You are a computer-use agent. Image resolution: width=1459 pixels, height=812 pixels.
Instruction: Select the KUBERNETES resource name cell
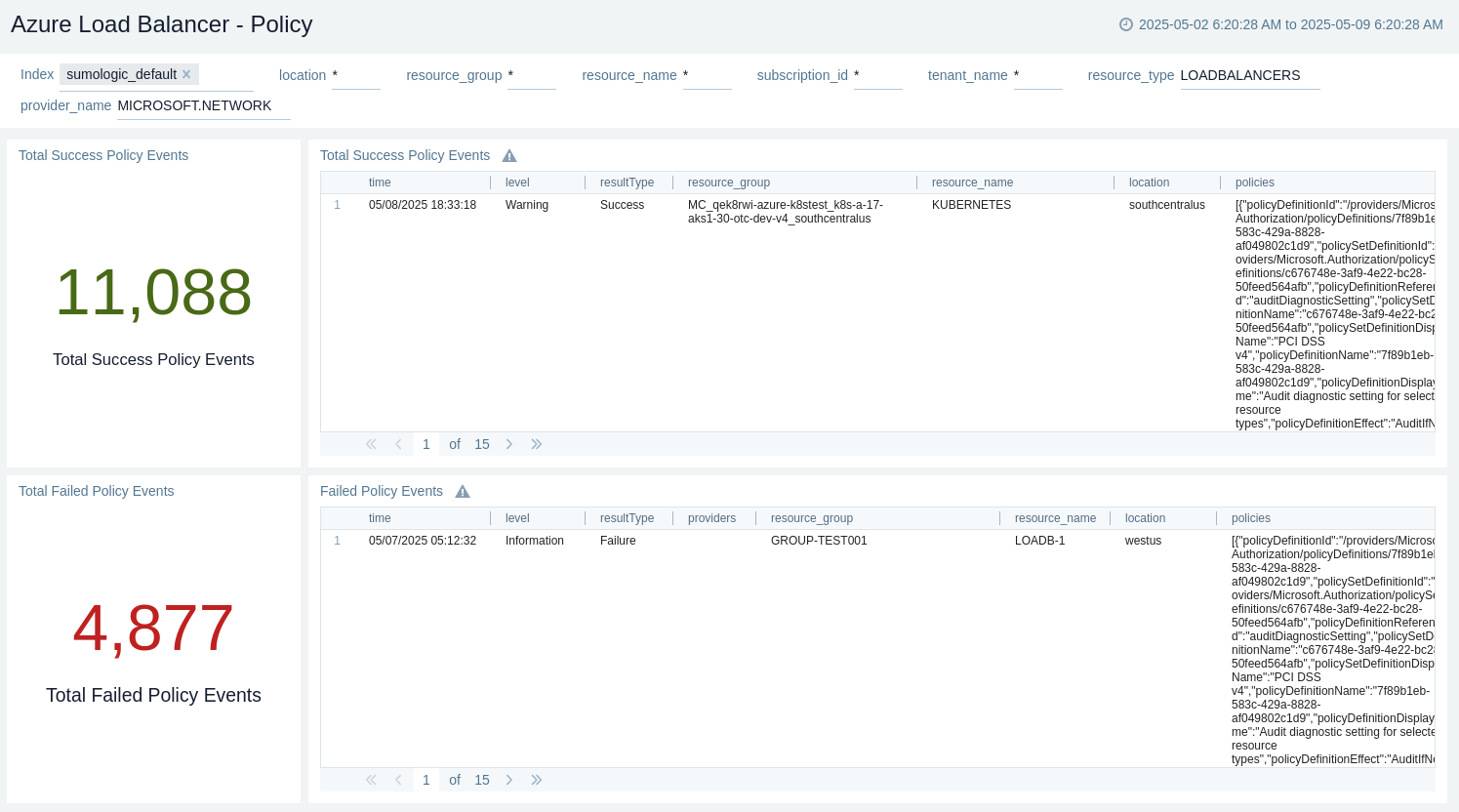[x=971, y=205]
